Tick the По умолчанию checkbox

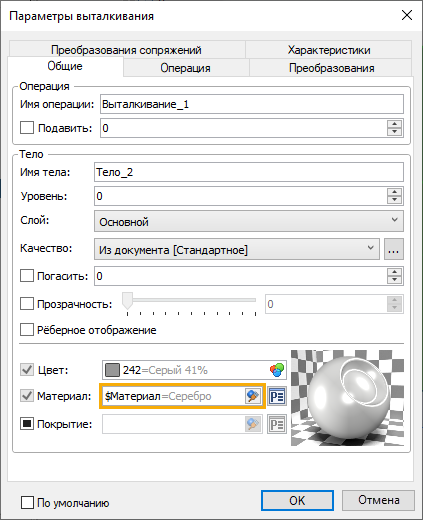27,502
